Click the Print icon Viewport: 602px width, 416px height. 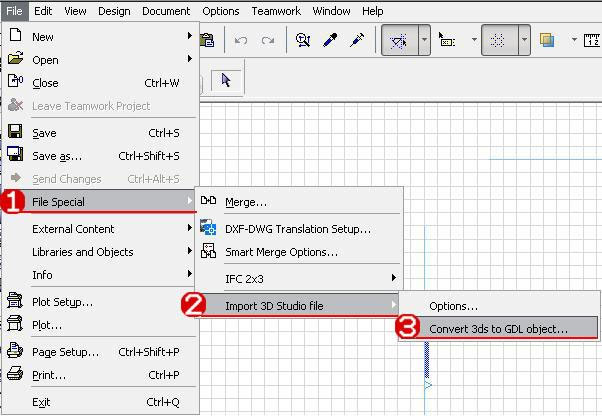click(x=15, y=373)
